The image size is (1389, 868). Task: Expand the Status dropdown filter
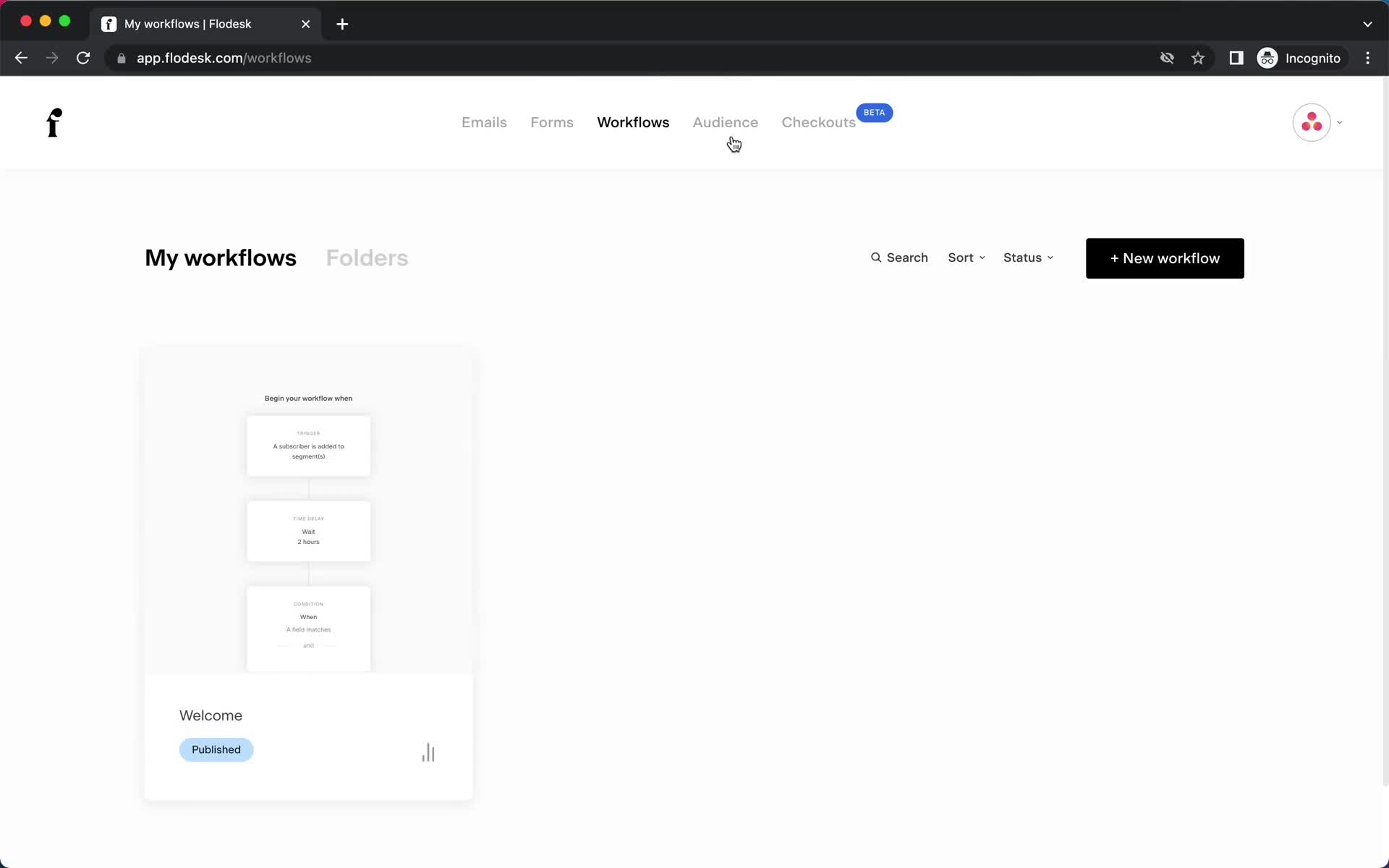pyautogui.click(x=1028, y=257)
